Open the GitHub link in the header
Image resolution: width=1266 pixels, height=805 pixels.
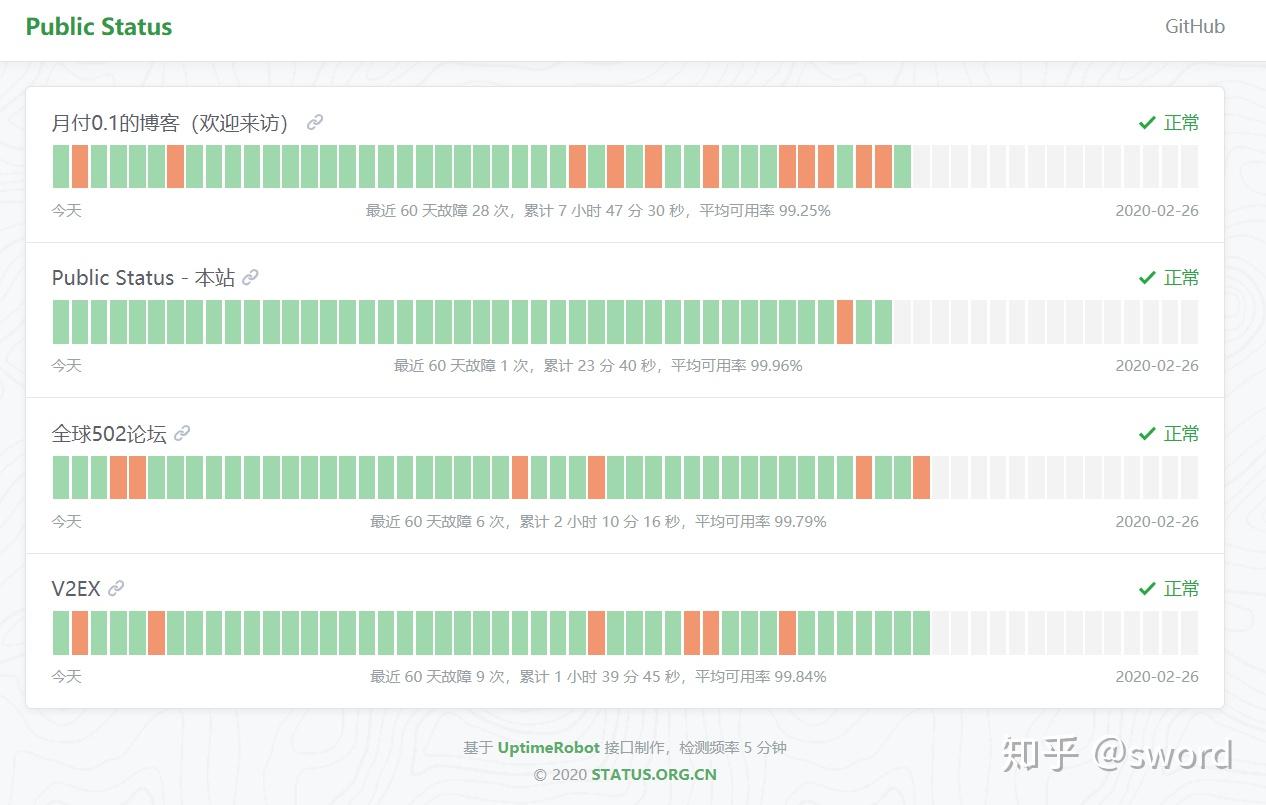(x=1194, y=27)
